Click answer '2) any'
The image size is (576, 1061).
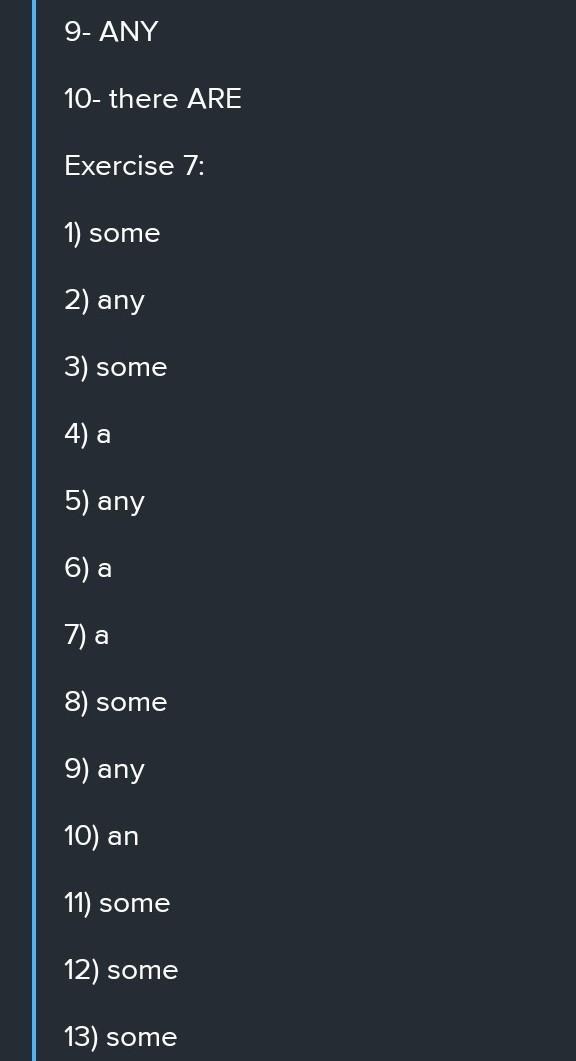[105, 300]
